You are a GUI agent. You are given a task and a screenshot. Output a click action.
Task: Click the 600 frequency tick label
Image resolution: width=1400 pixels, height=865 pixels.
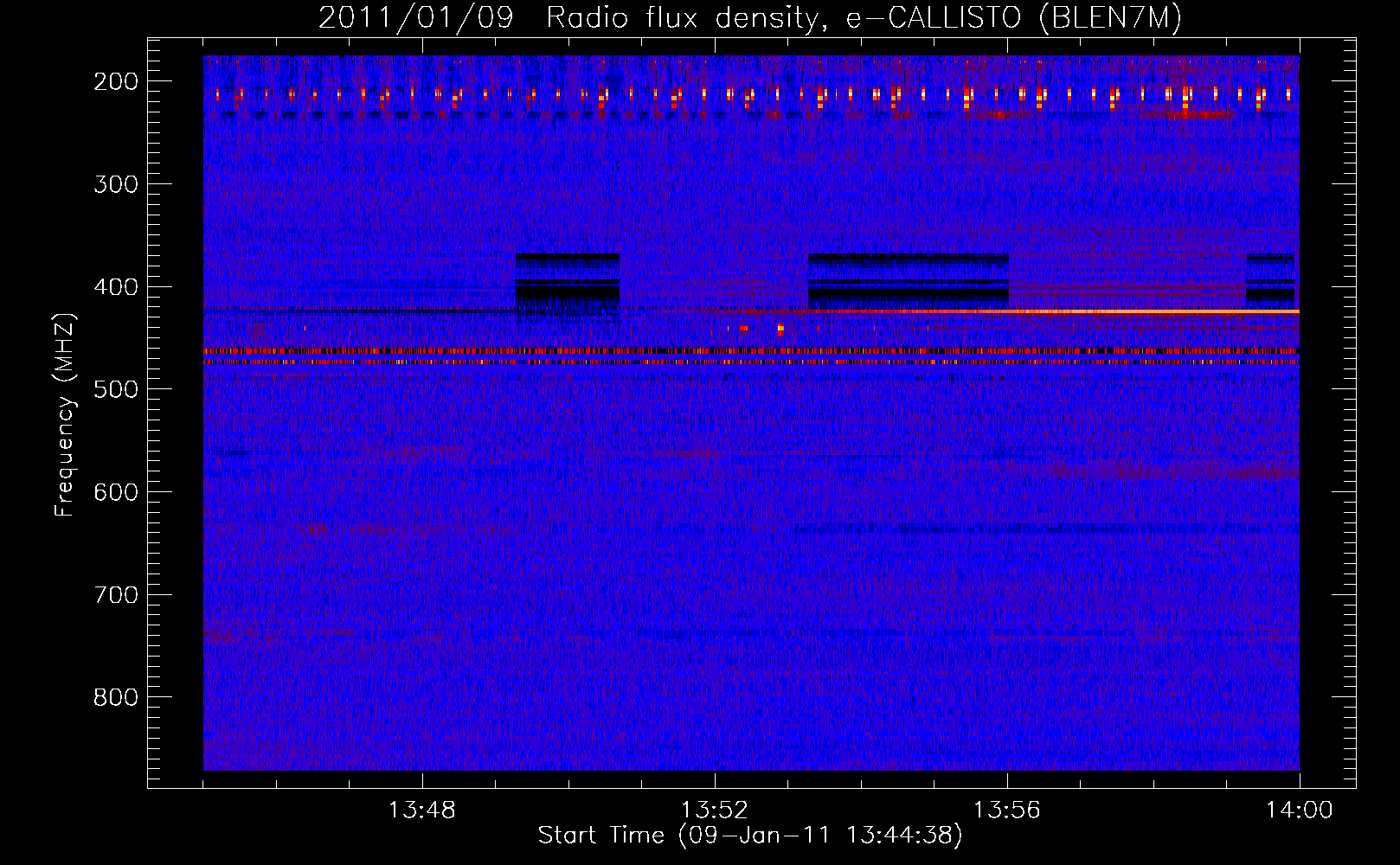[x=116, y=492]
